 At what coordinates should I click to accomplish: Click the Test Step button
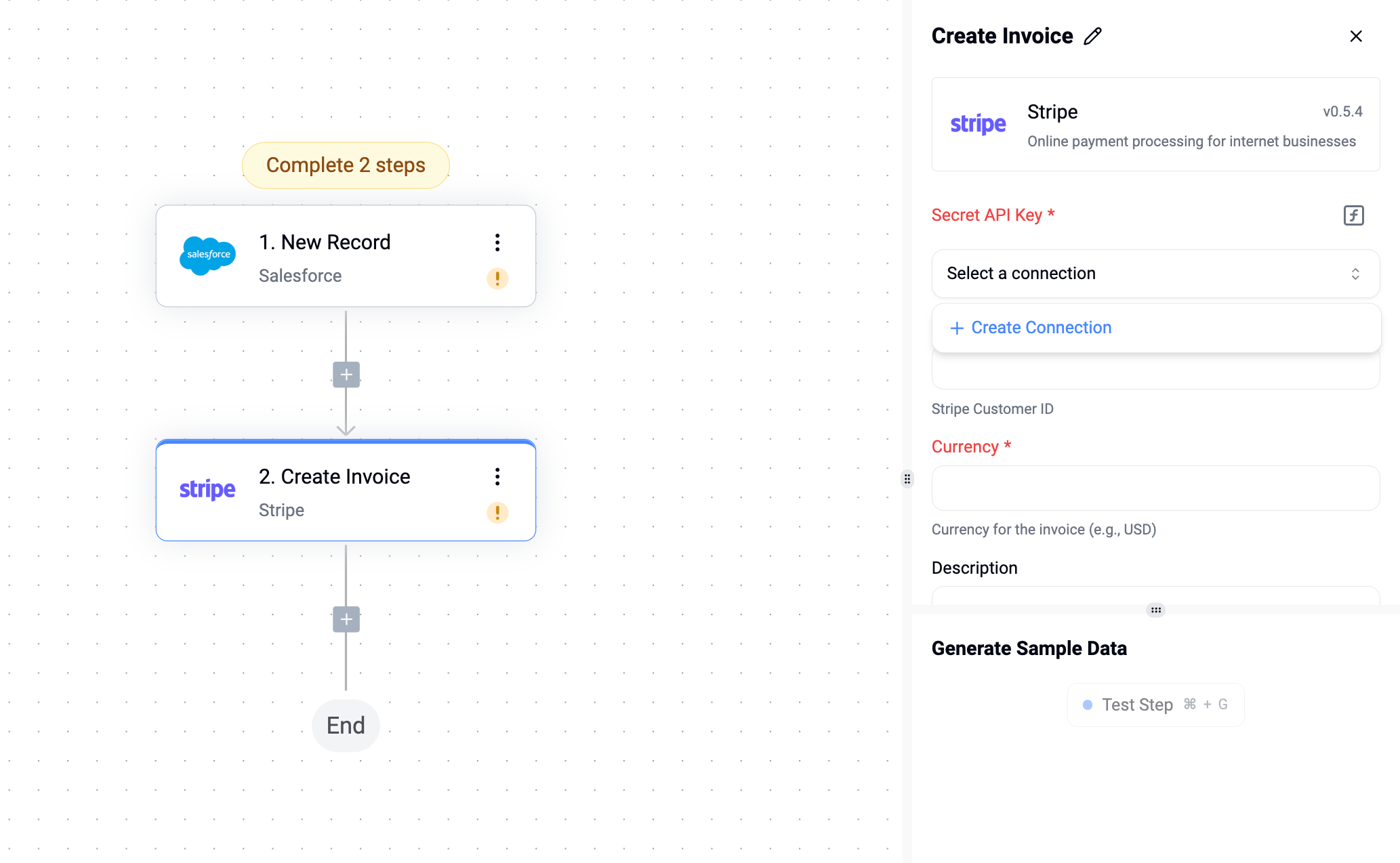pyautogui.click(x=1155, y=704)
